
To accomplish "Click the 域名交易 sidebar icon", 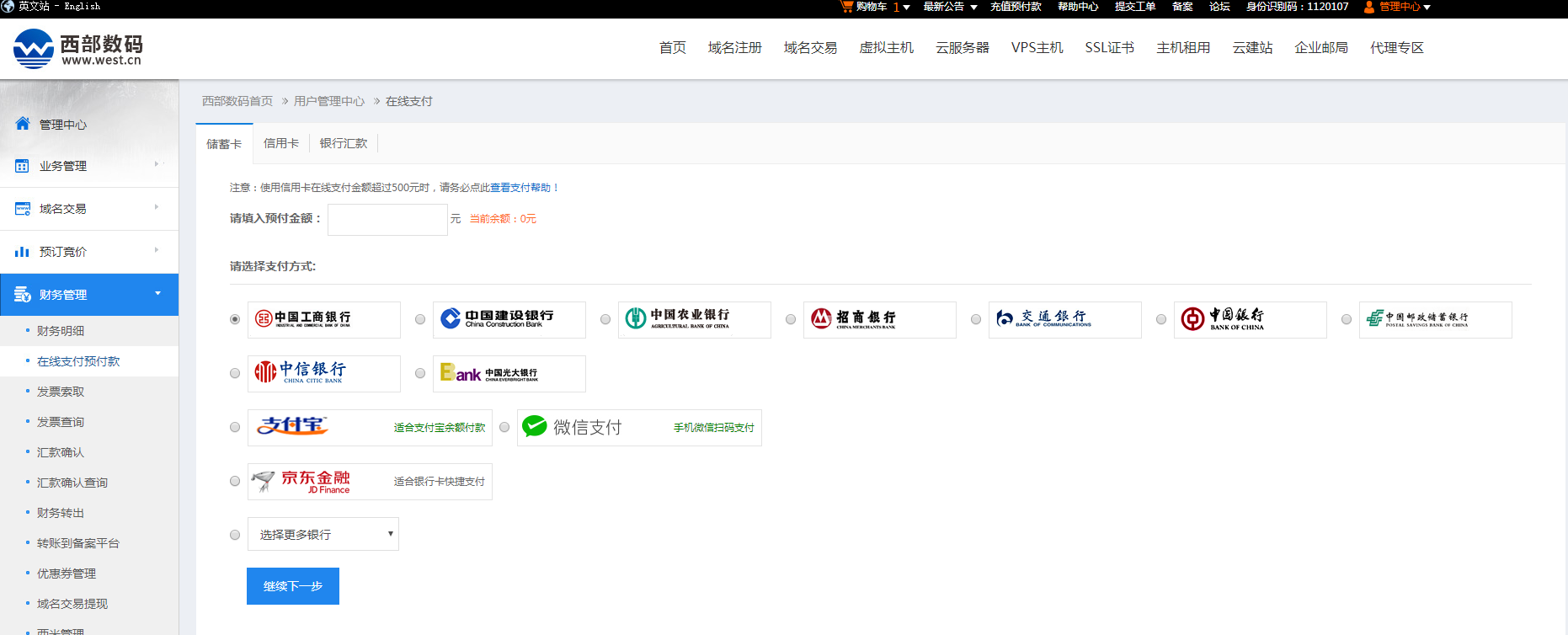I will (23, 208).
